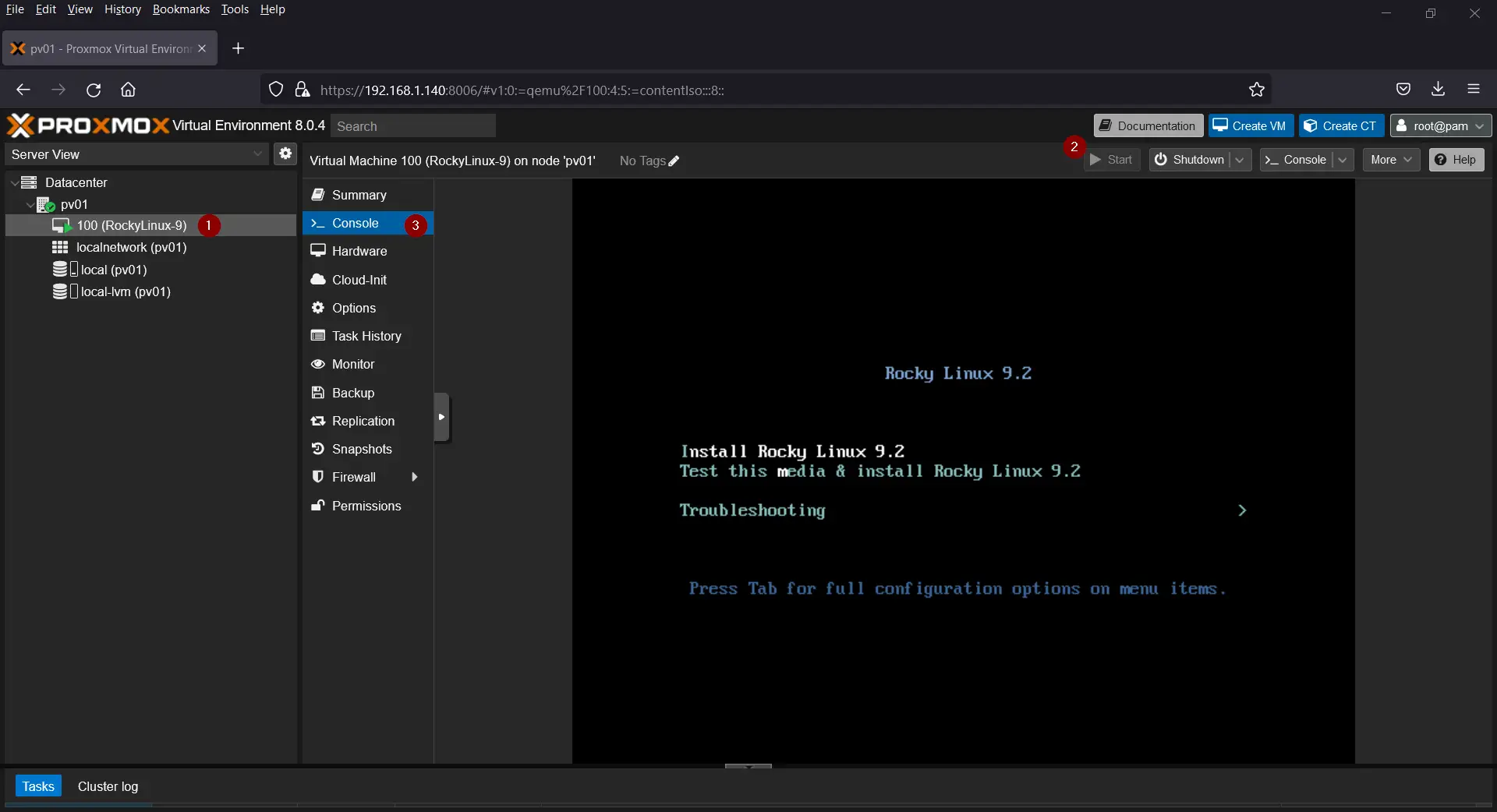Open the Firefox hamburger menu
The image size is (1497, 812).
(x=1474, y=90)
